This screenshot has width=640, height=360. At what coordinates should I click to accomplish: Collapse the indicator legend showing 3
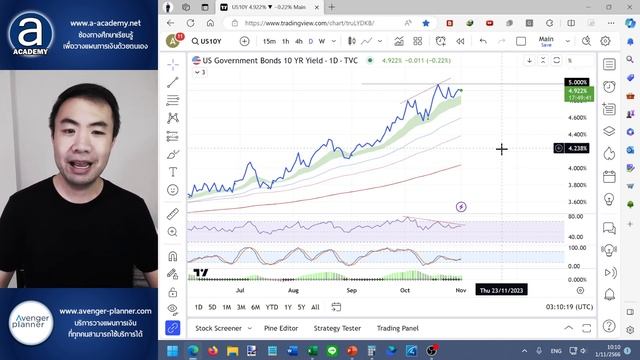click(x=200, y=72)
